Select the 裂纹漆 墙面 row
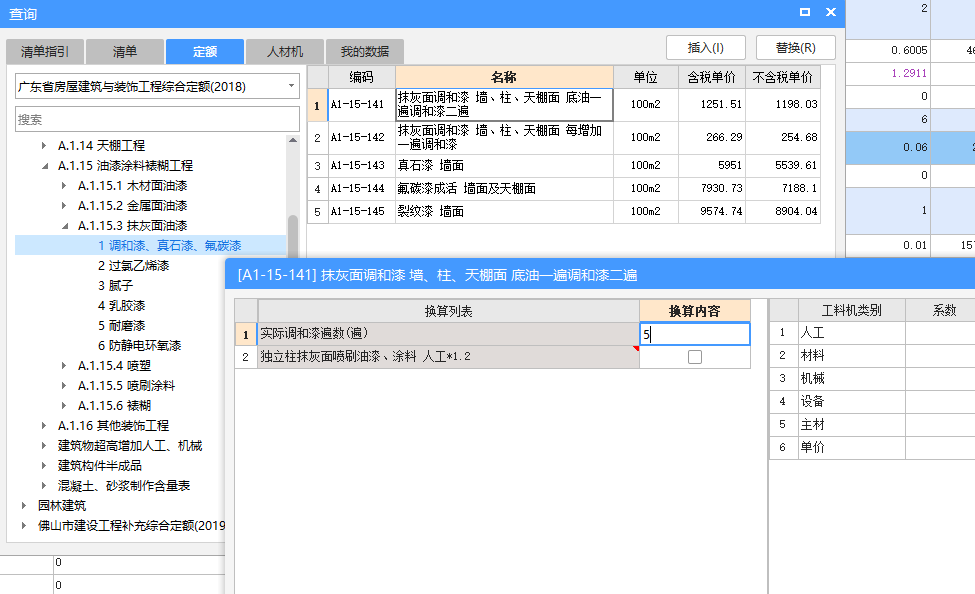Screen dimensions: 975x594 click(563, 211)
